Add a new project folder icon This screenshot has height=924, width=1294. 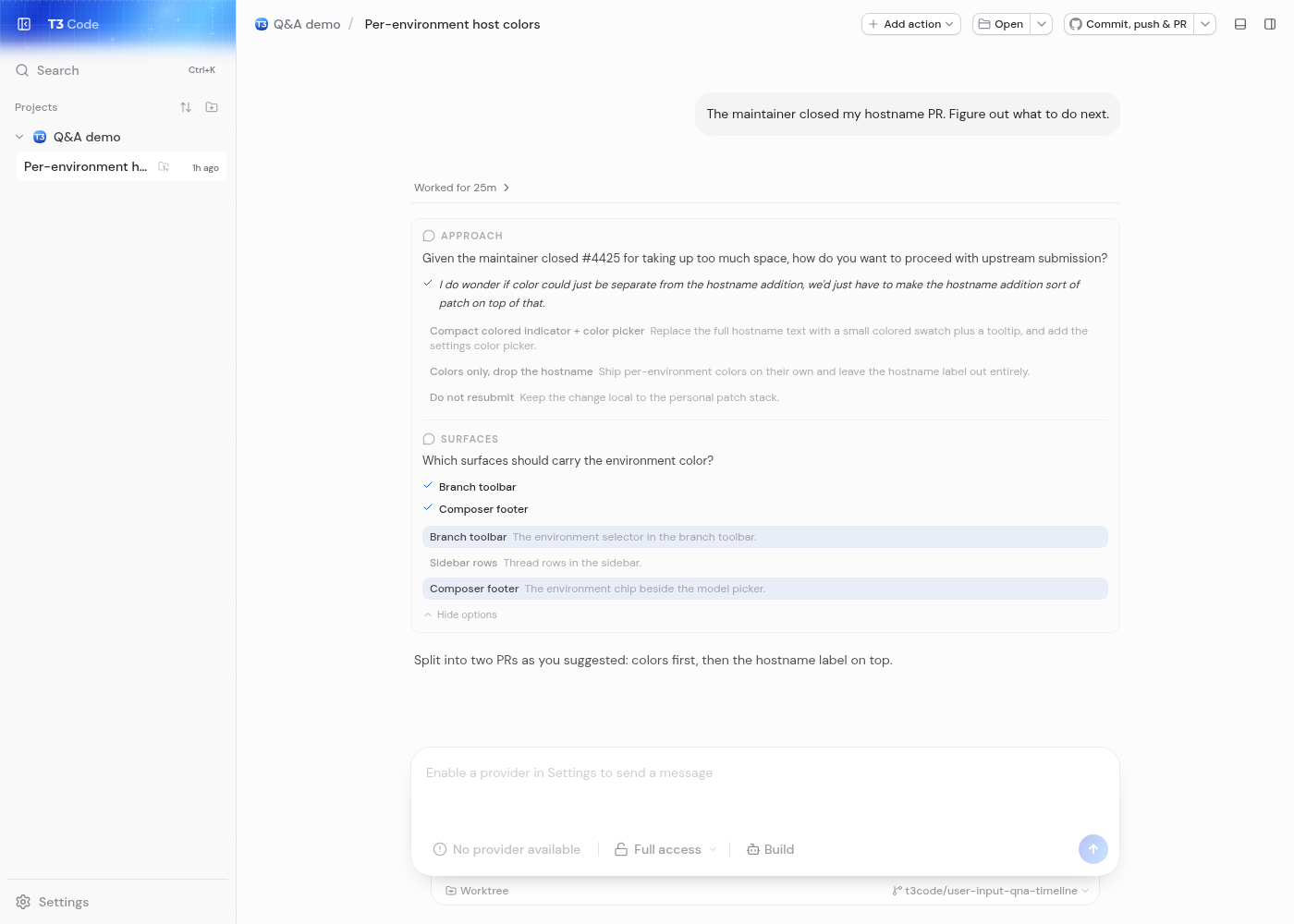click(212, 107)
